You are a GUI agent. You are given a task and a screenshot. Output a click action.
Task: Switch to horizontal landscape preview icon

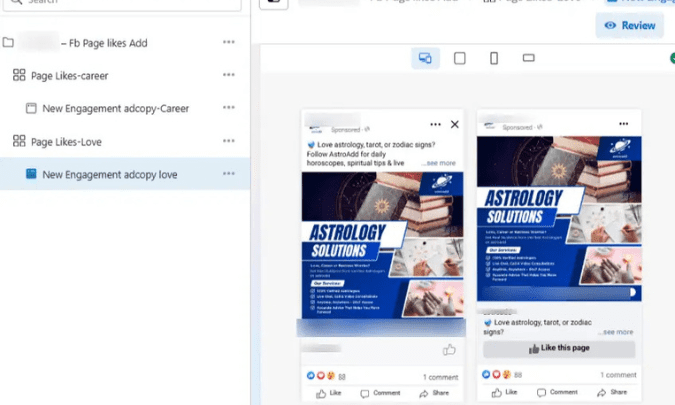coord(529,58)
